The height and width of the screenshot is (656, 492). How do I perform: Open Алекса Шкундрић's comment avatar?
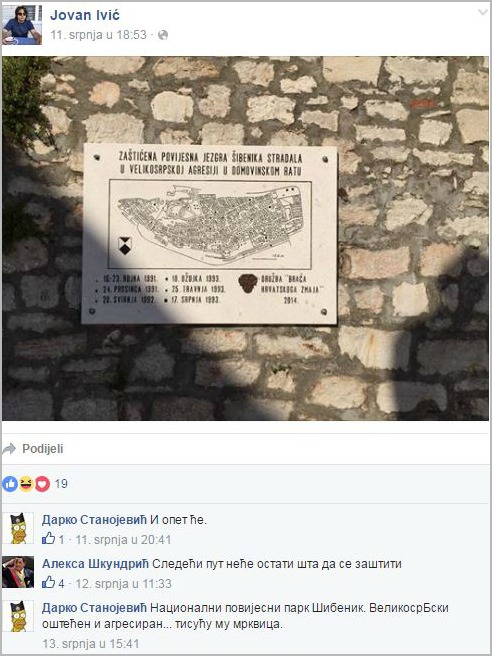coord(18,572)
